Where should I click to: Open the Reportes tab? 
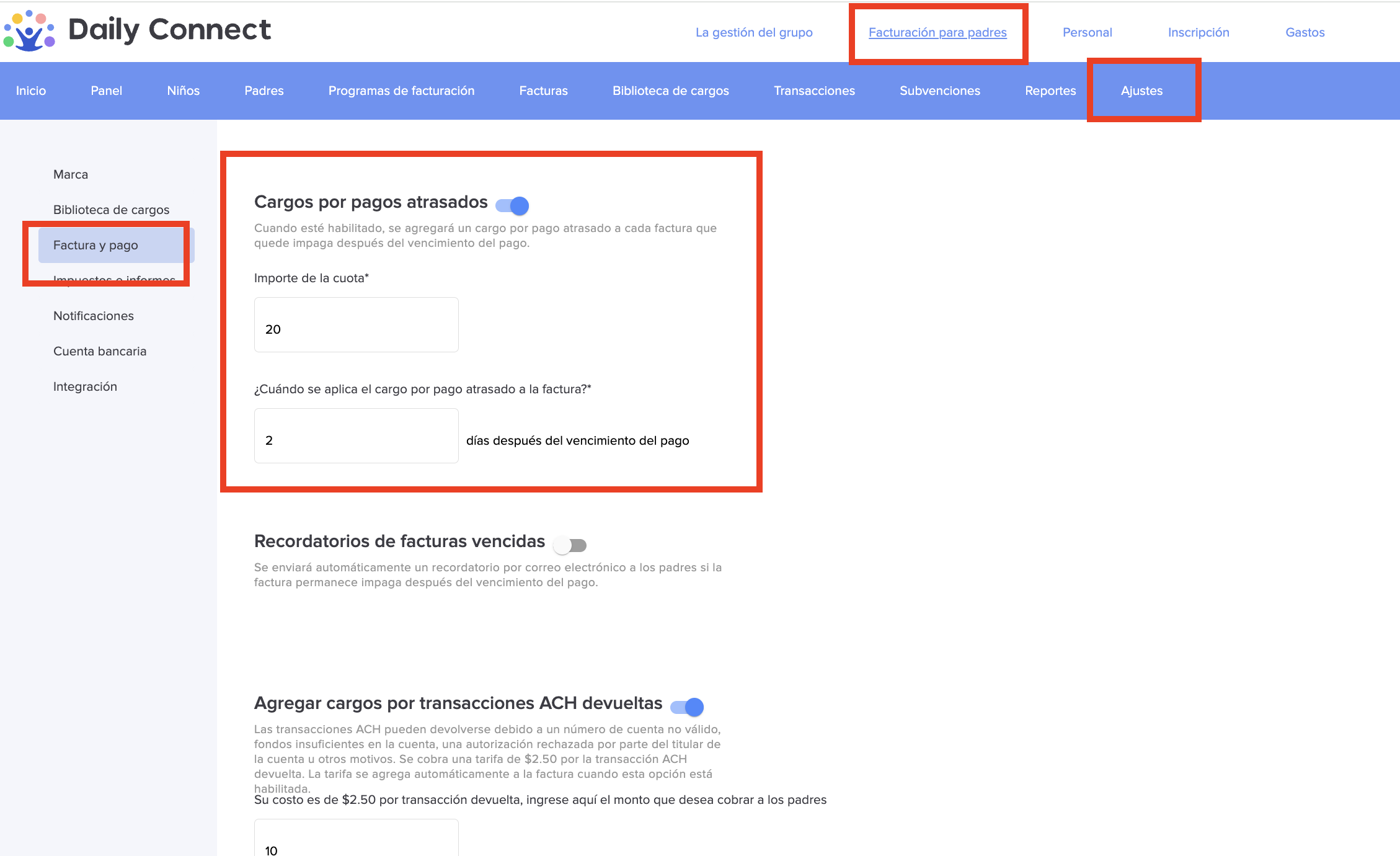coord(1050,91)
